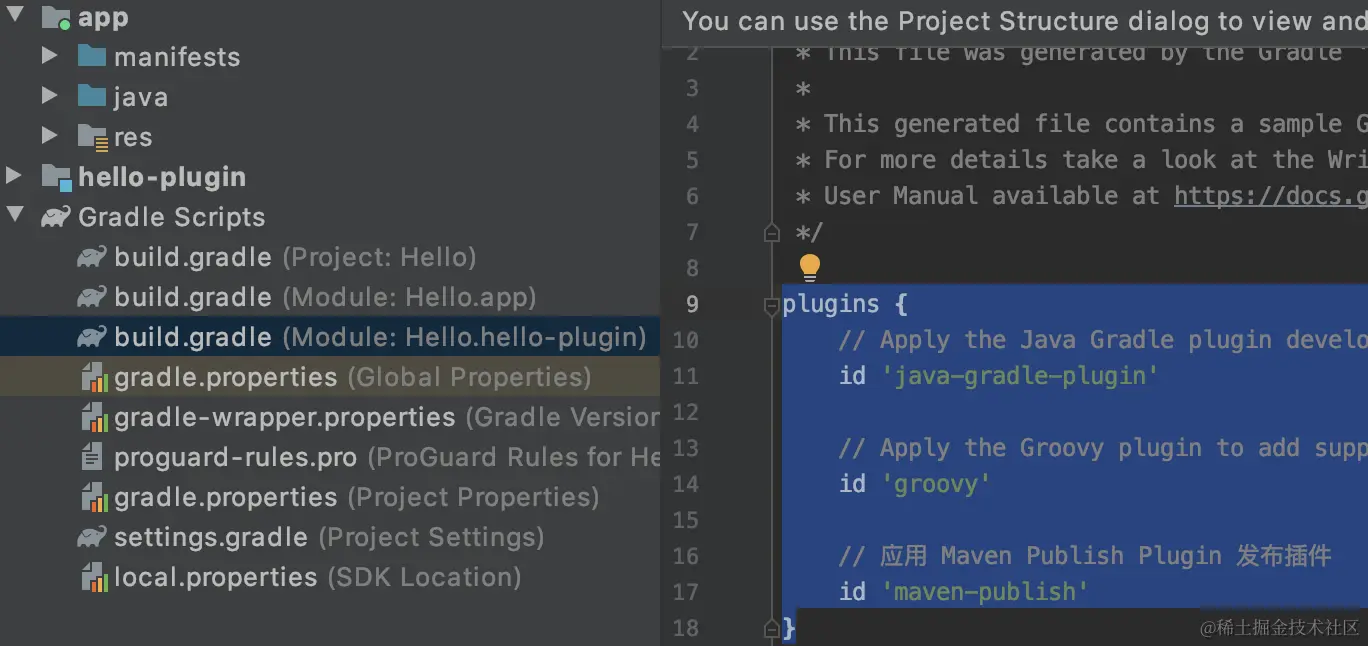This screenshot has width=1368, height=646.
Task: Select gradle.properties (Global Properties) file
Action: 225,377
